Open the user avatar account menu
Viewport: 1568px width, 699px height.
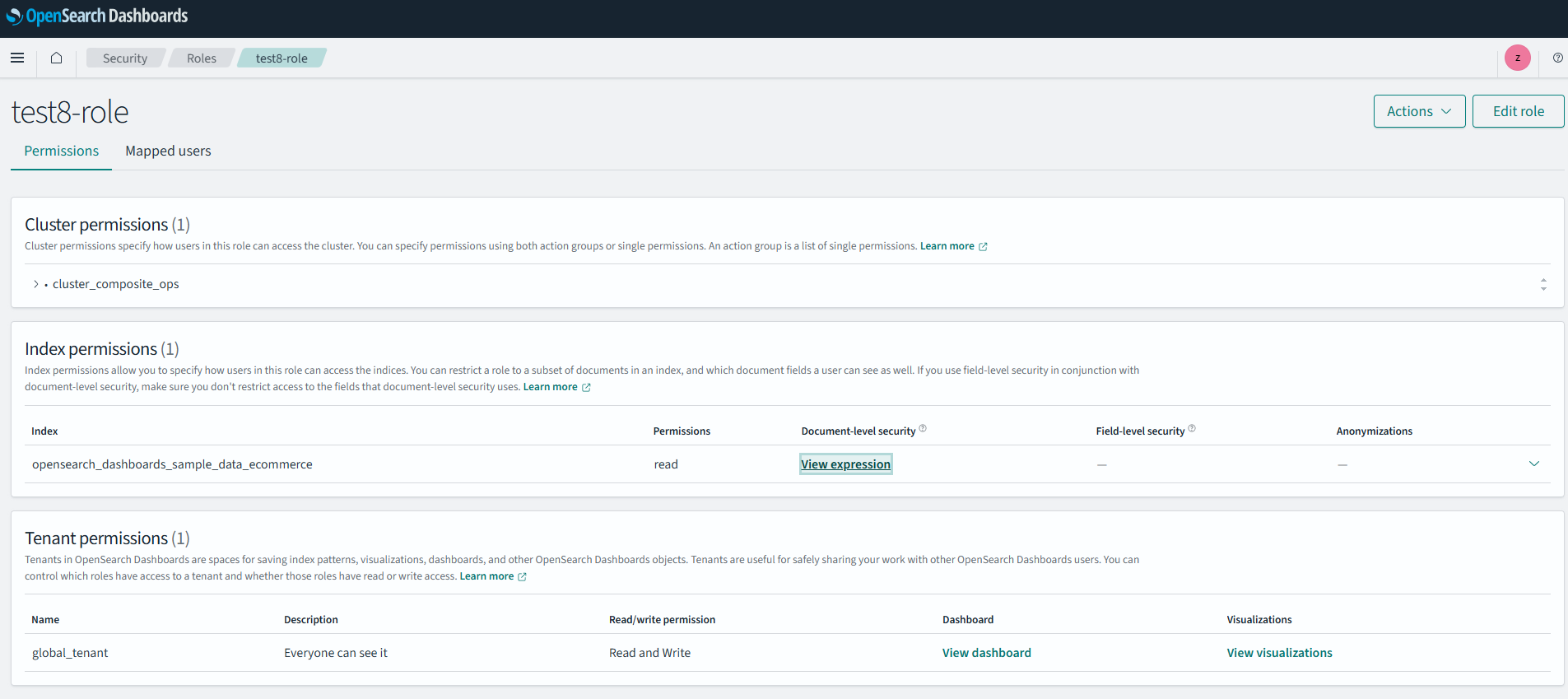1517,58
